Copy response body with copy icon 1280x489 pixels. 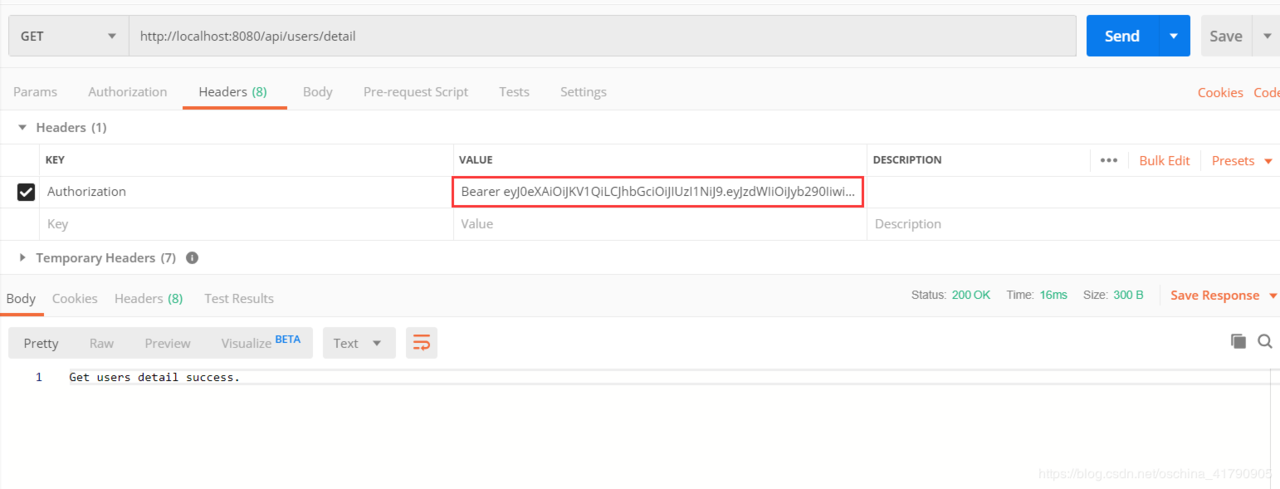pyautogui.click(x=1238, y=341)
